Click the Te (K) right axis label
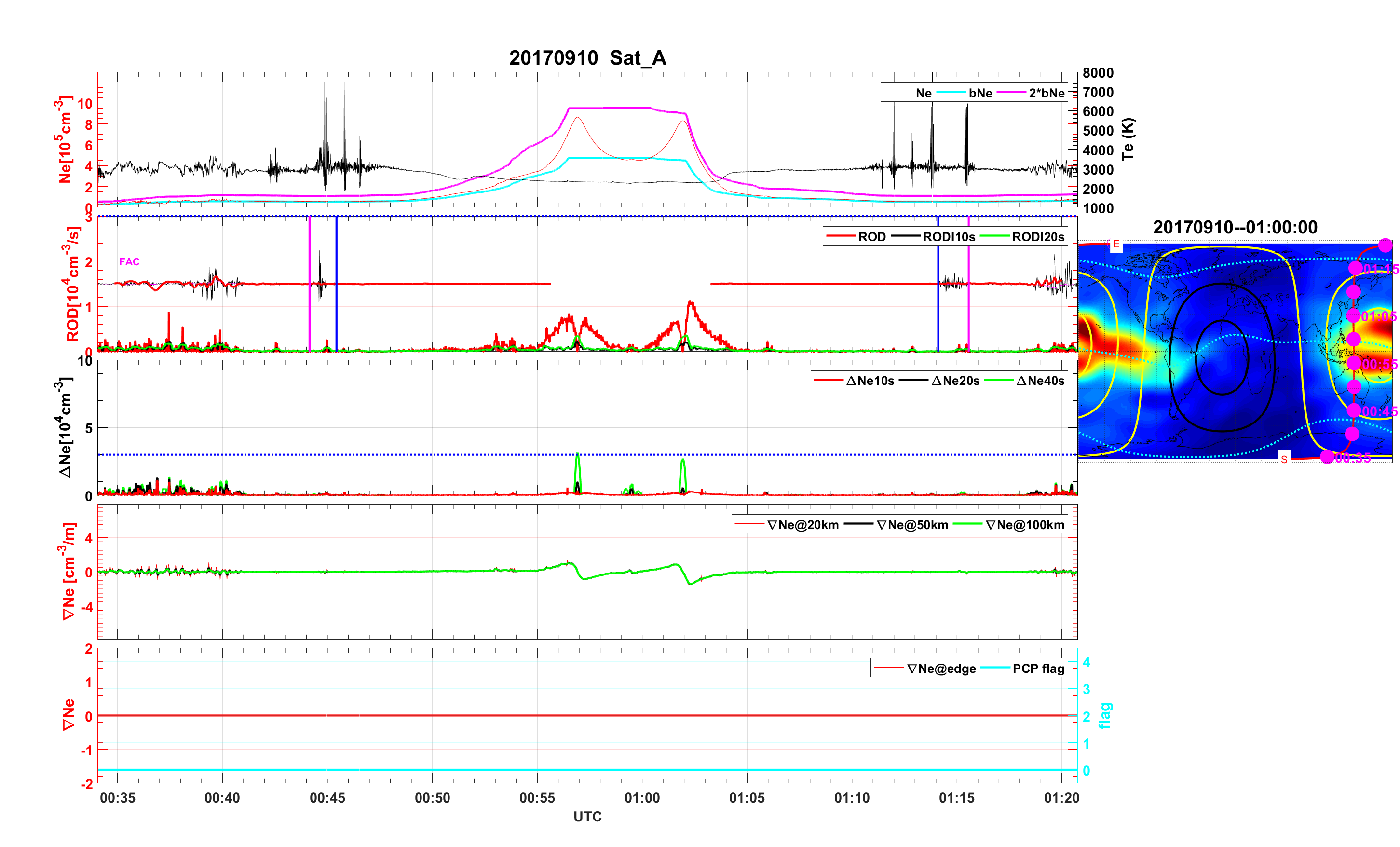Image resolution: width=1400 pixels, height=847 pixels. tap(1128, 139)
